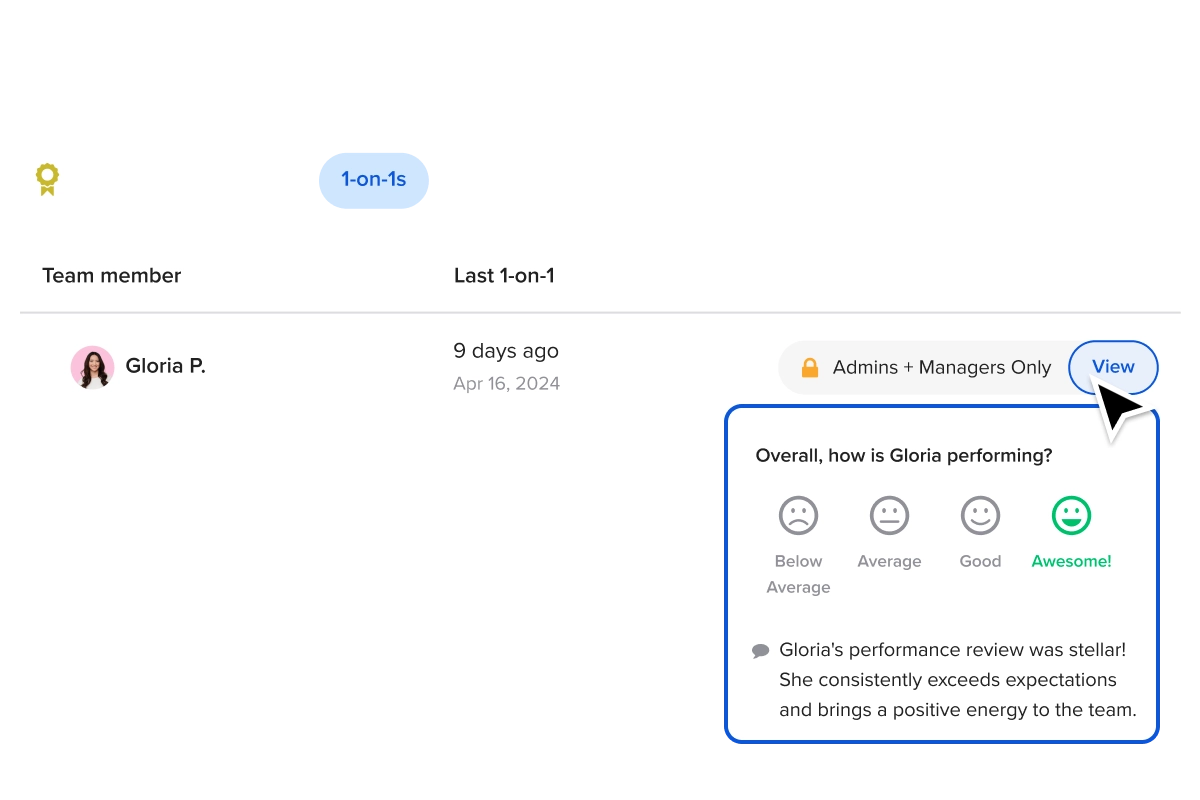
Task: Click the 'Below Average' text label
Action: click(798, 574)
